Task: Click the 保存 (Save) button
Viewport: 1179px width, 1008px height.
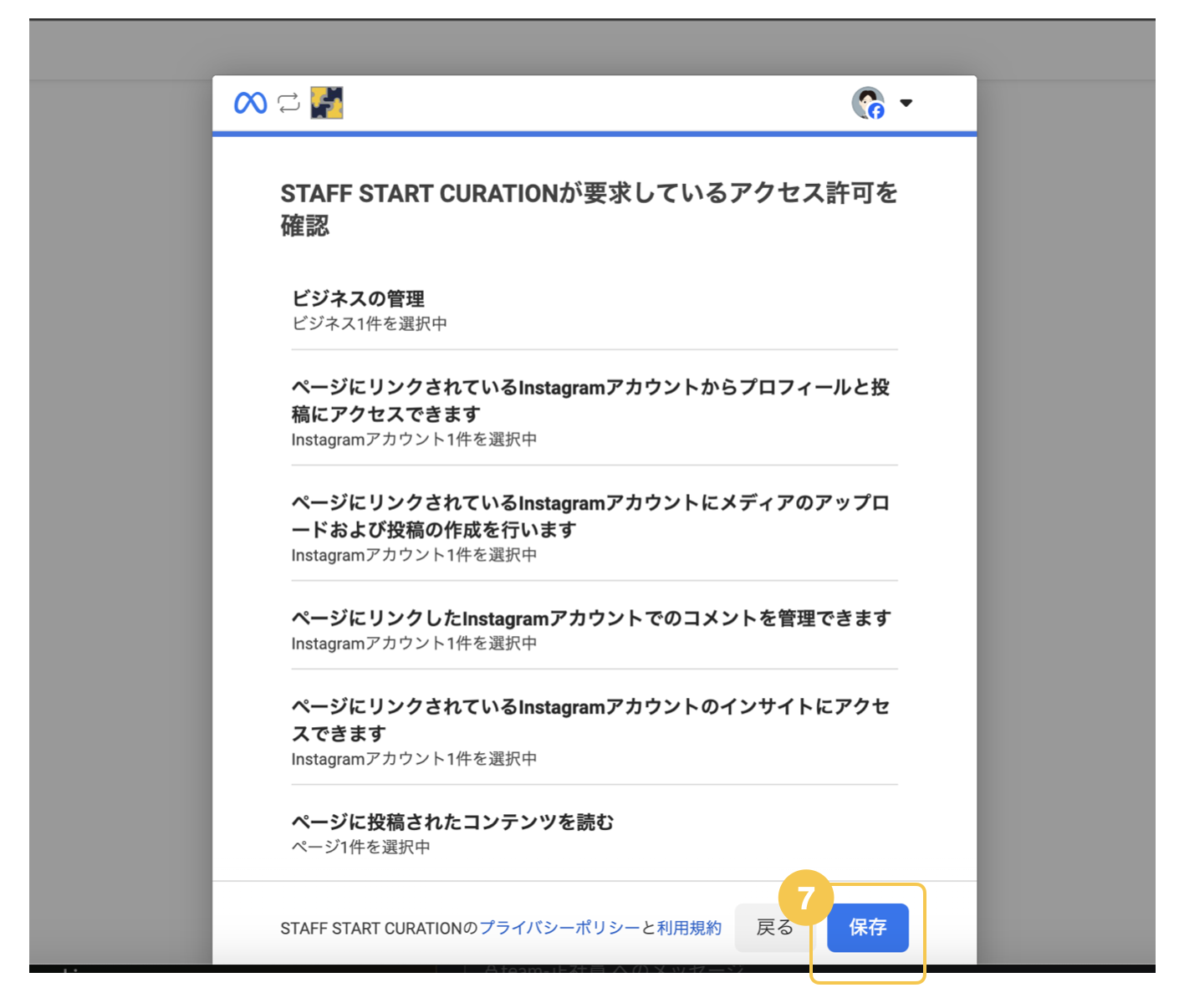Action: (868, 927)
